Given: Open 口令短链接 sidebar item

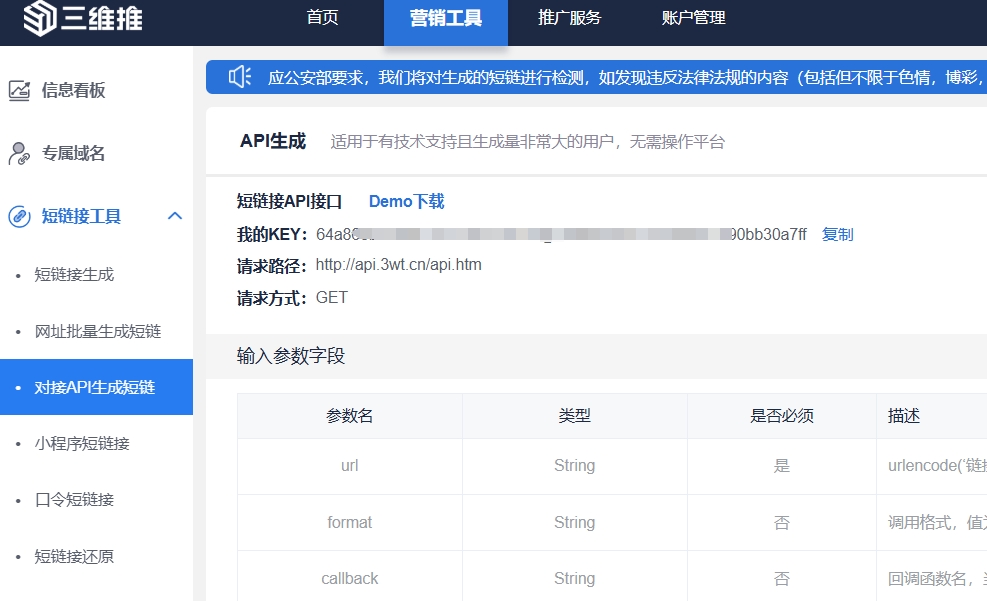Looking at the screenshot, I should click(74, 500).
